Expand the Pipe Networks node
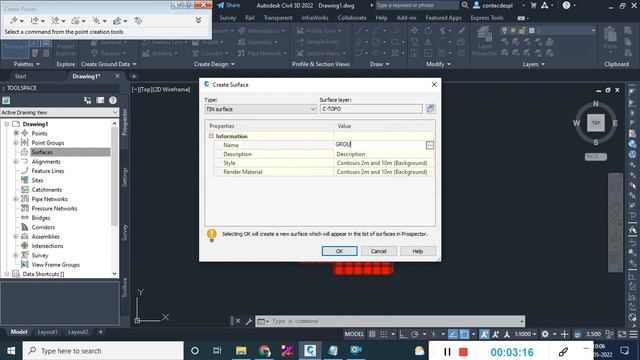Image resolution: width=640 pixels, height=360 pixels. 16,199
